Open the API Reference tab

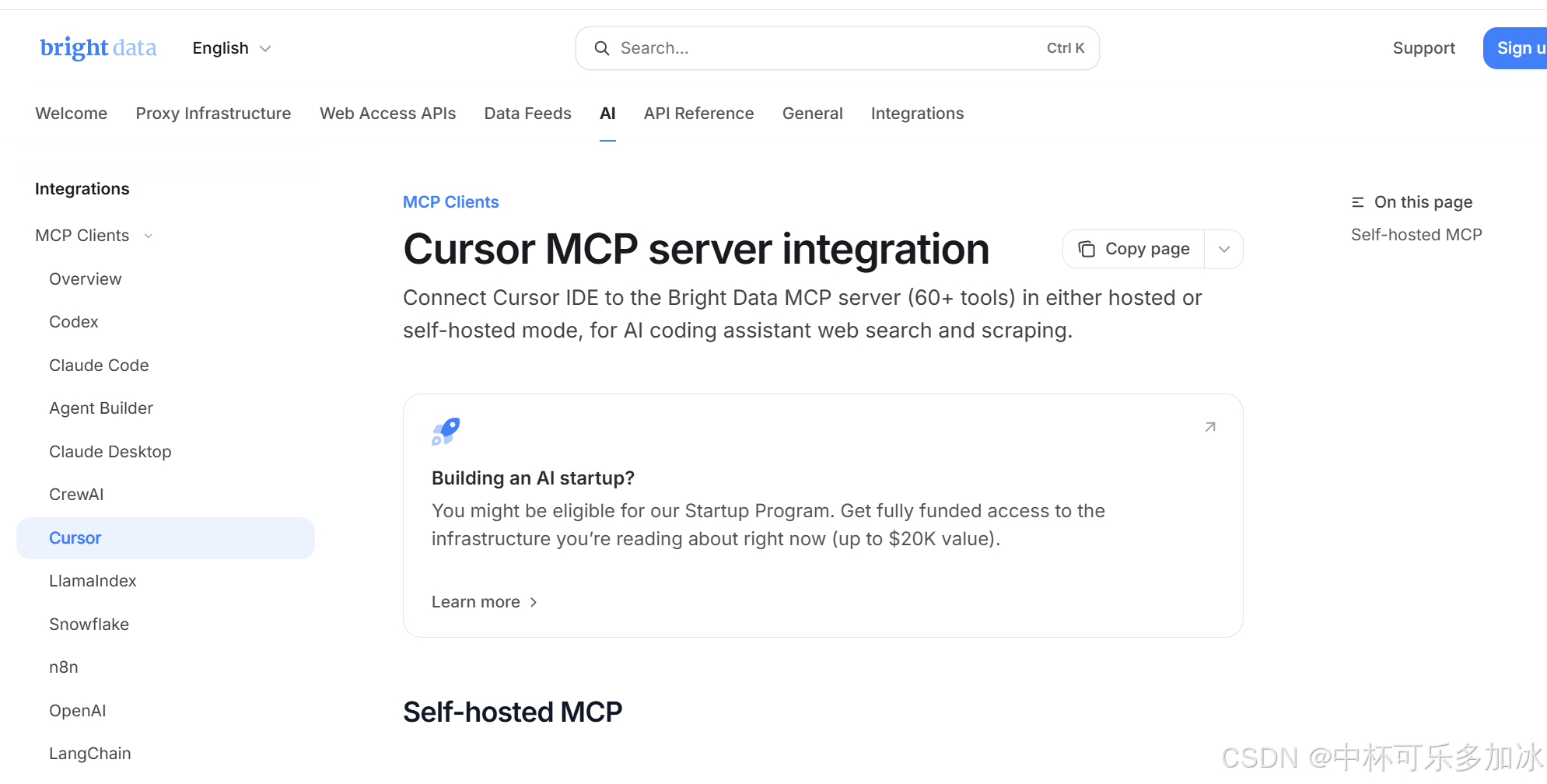pos(699,114)
